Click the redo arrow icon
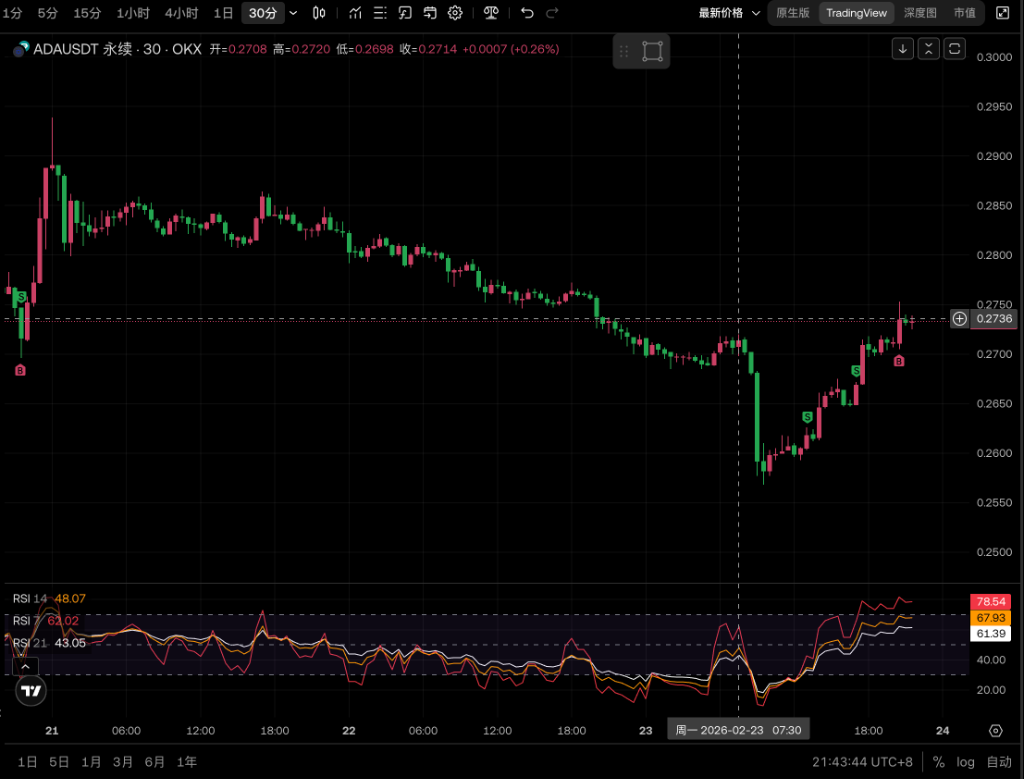The width and height of the screenshot is (1024, 779). coord(553,13)
